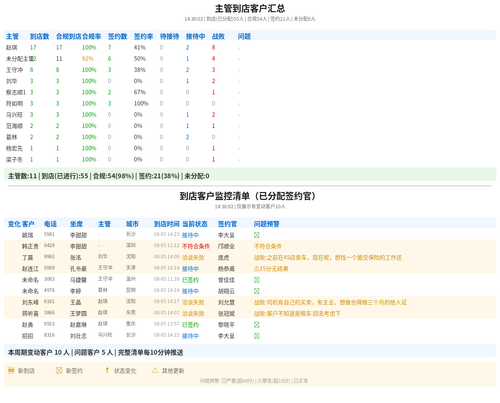Click the 本周期变动客户 10 人 footer bar

click(x=250, y=352)
